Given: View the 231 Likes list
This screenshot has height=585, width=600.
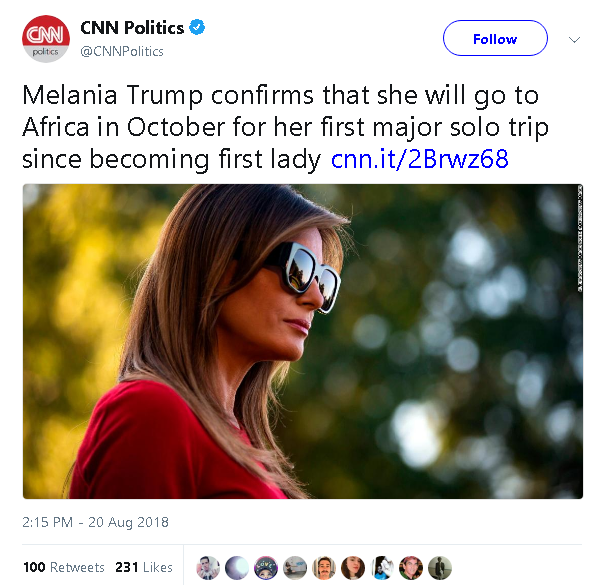Looking at the screenshot, I should tap(144, 567).
